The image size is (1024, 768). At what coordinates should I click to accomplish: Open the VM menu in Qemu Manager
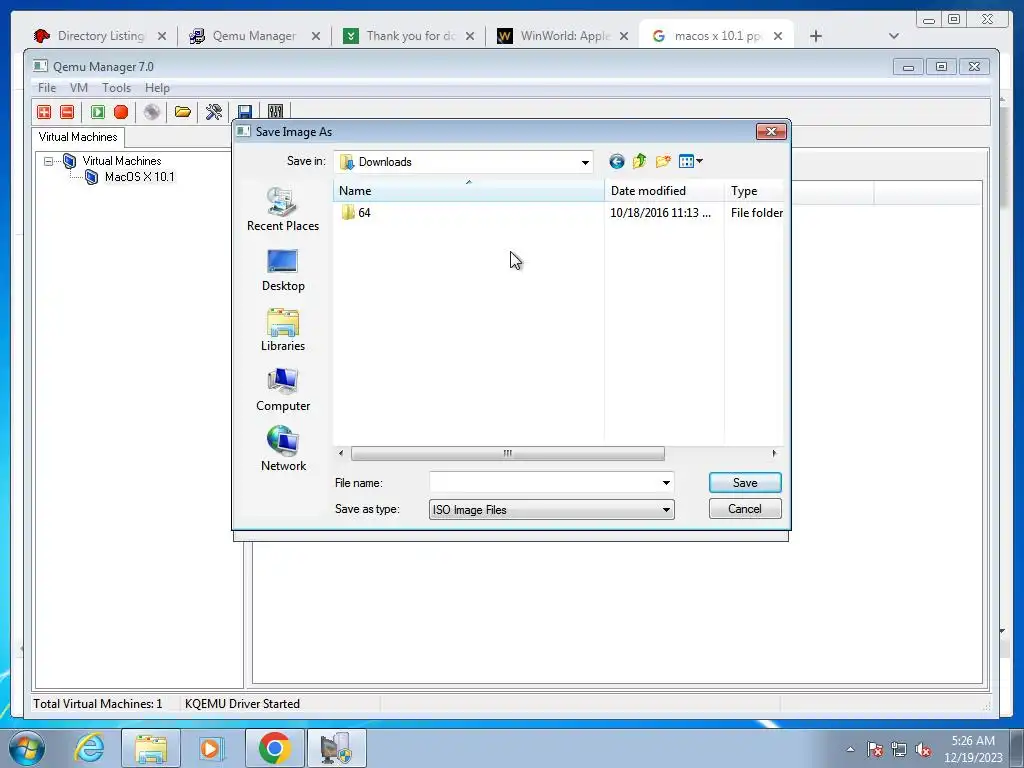[78, 88]
